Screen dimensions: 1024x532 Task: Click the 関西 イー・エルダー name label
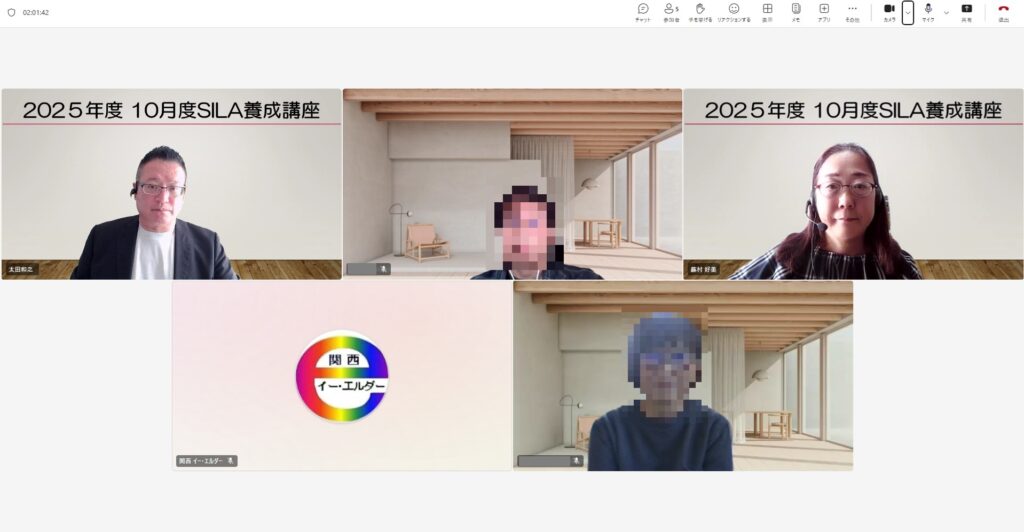point(201,461)
